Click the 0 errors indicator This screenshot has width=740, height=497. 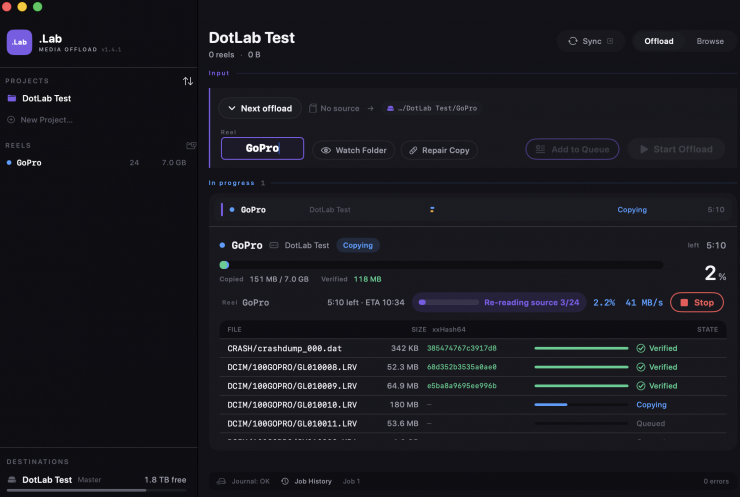(x=716, y=481)
